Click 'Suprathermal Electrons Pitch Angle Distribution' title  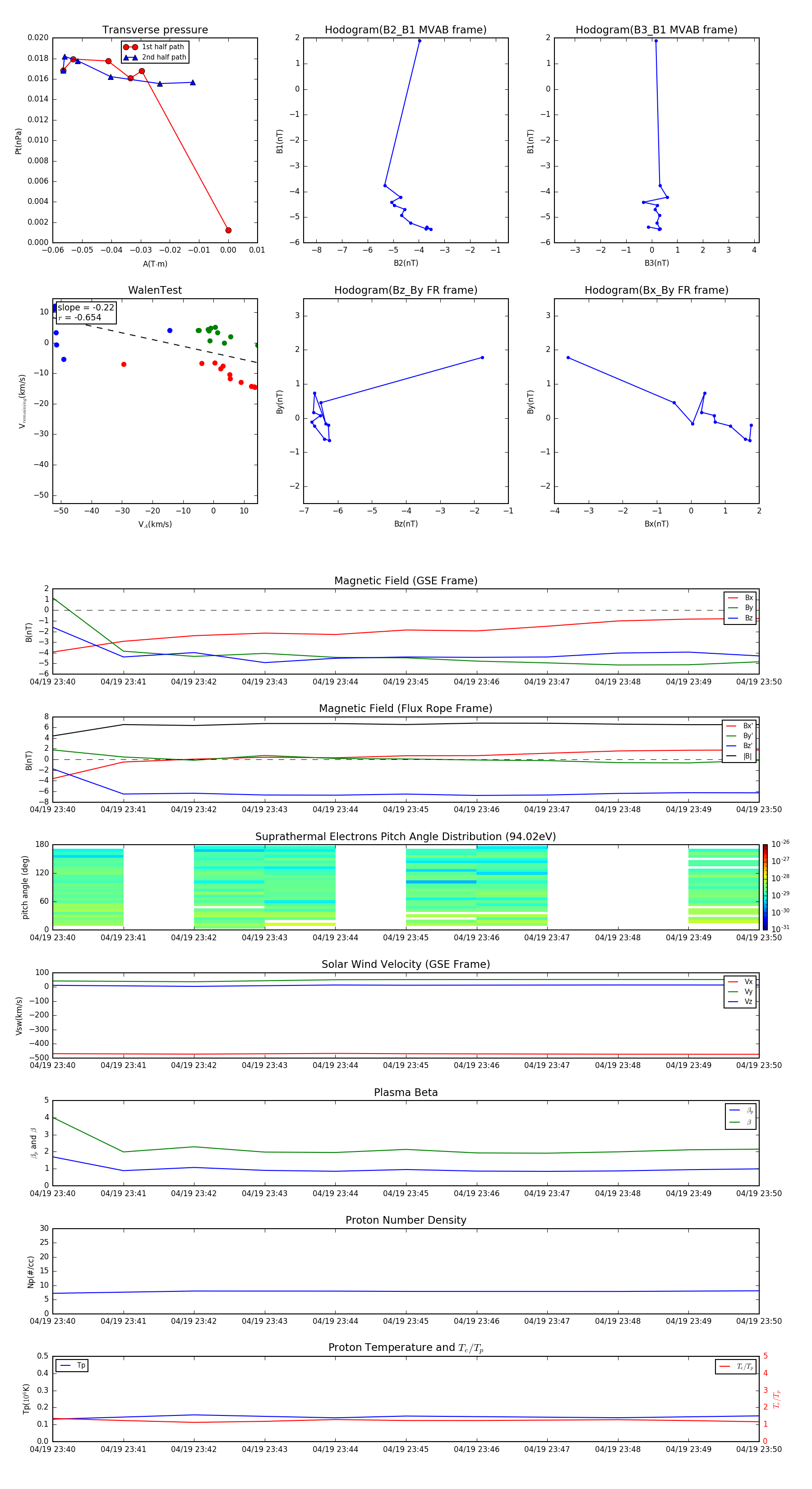click(x=406, y=837)
